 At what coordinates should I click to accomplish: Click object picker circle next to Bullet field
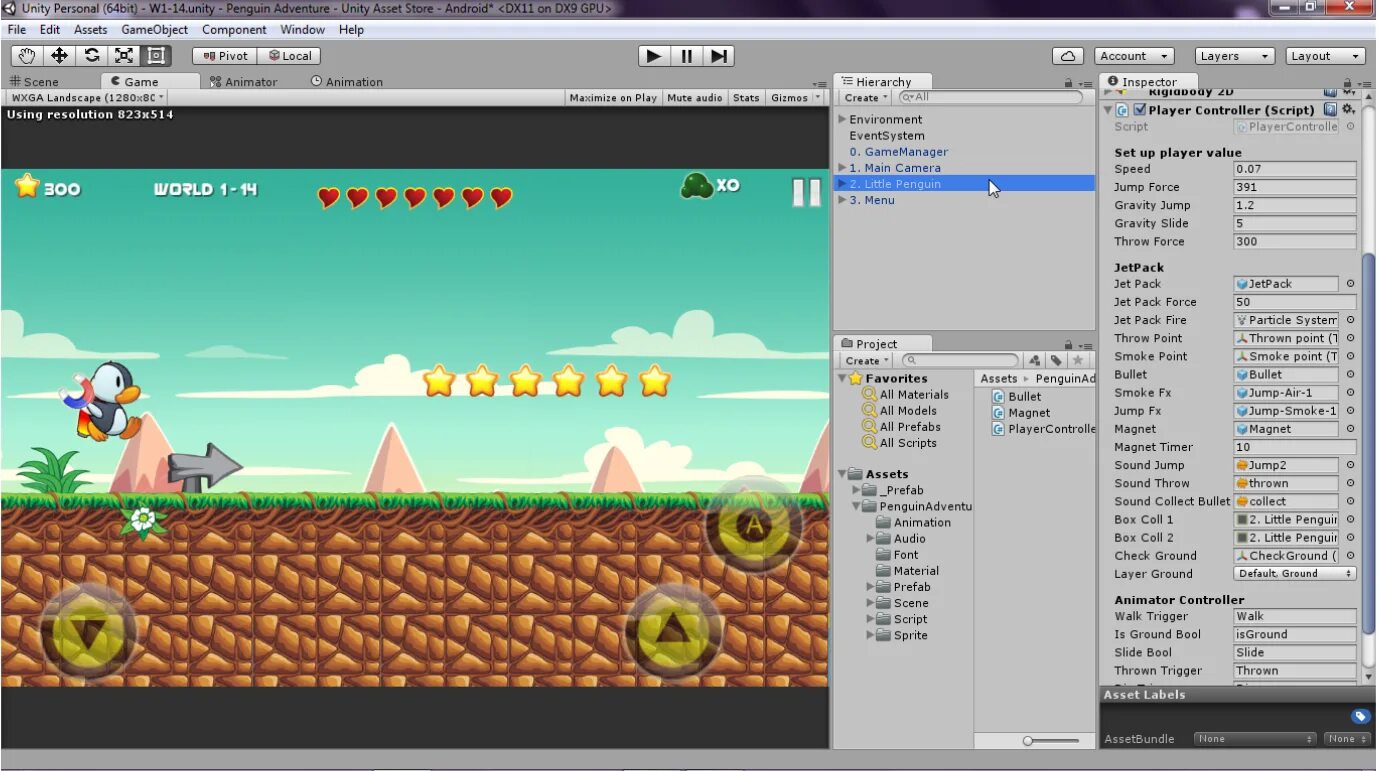pyautogui.click(x=1350, y=375)
